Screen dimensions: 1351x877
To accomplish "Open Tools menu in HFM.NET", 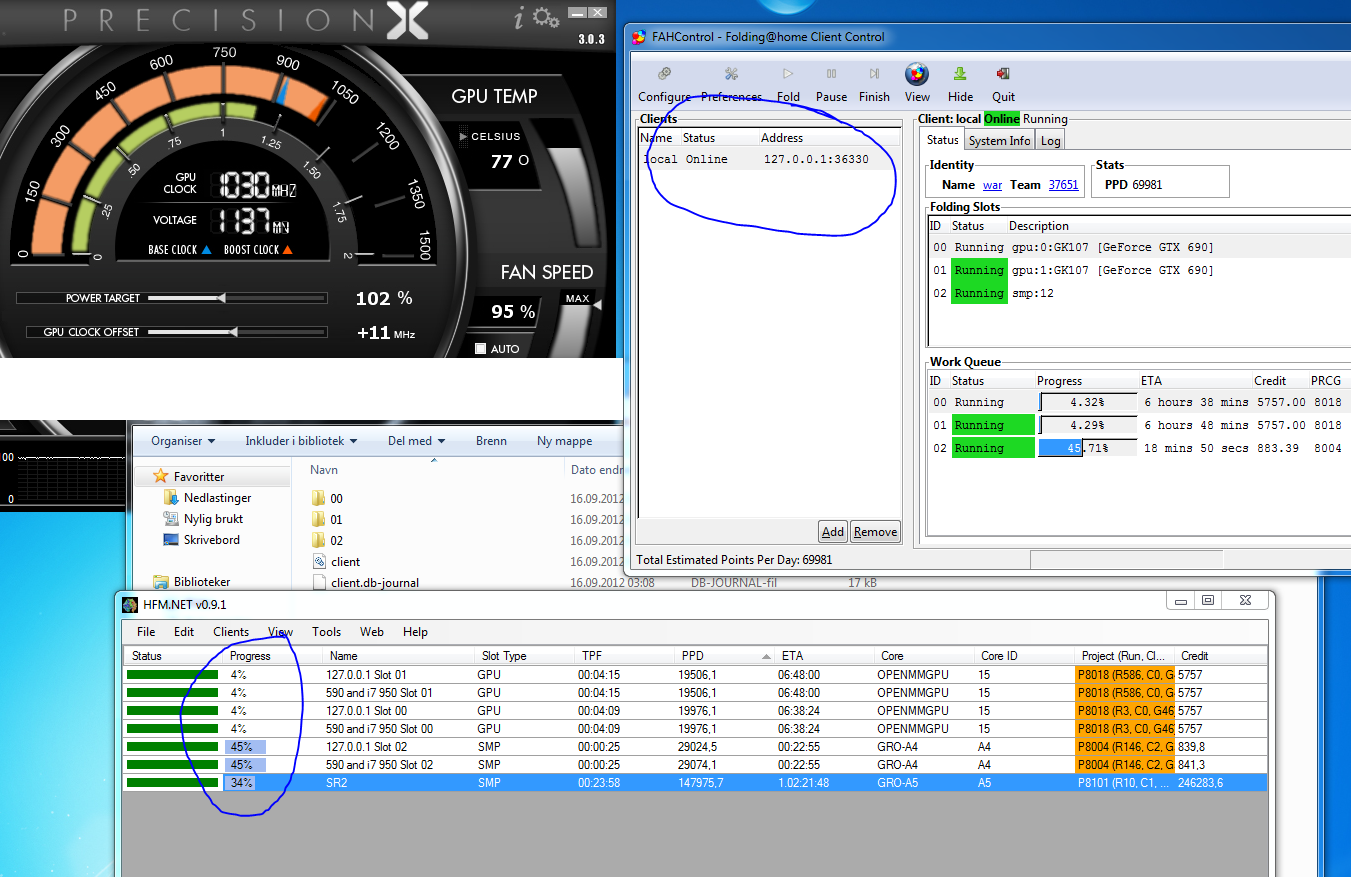I will click(326, 632).
